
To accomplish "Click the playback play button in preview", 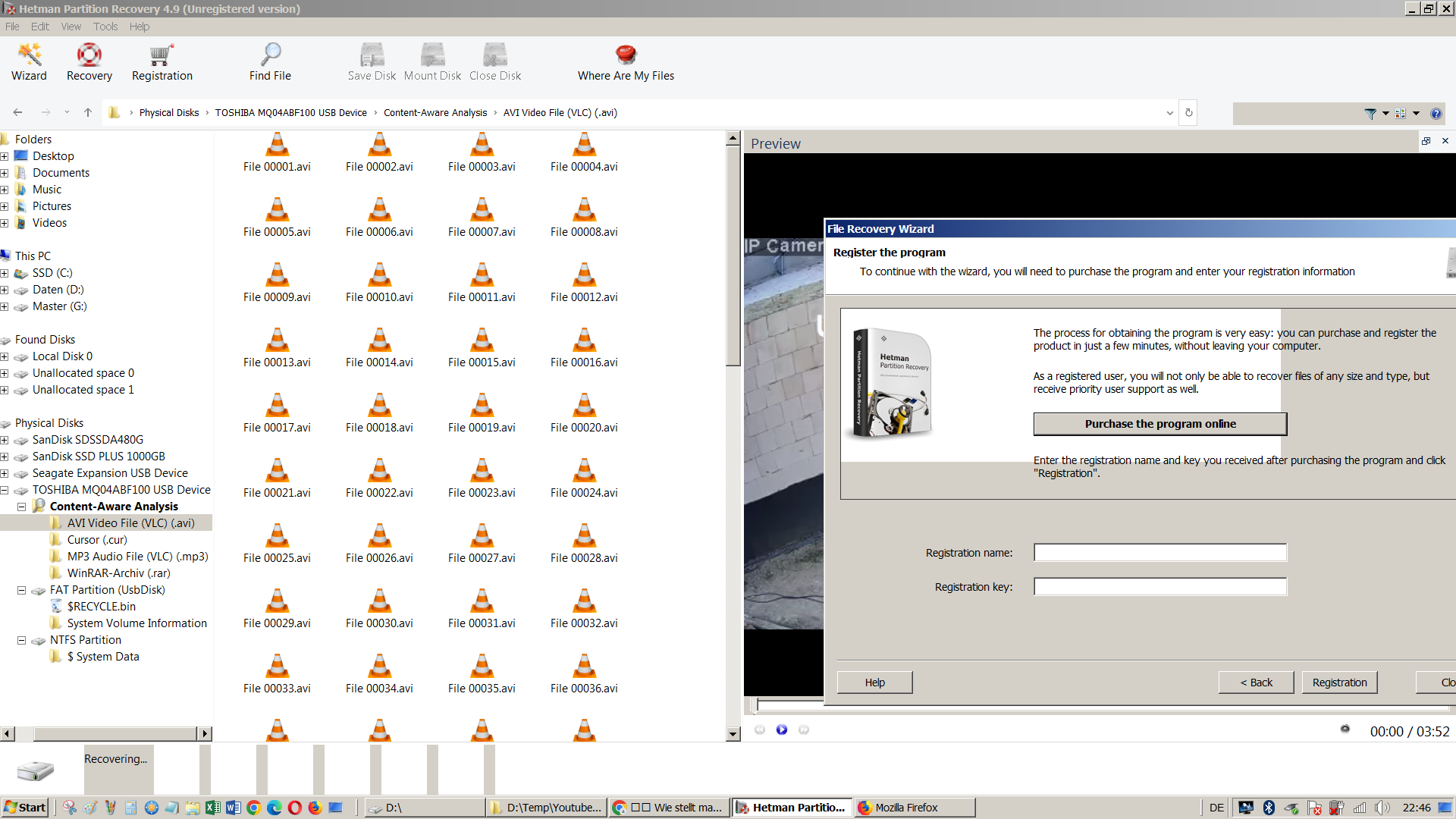I will click(x=782, y=730).
